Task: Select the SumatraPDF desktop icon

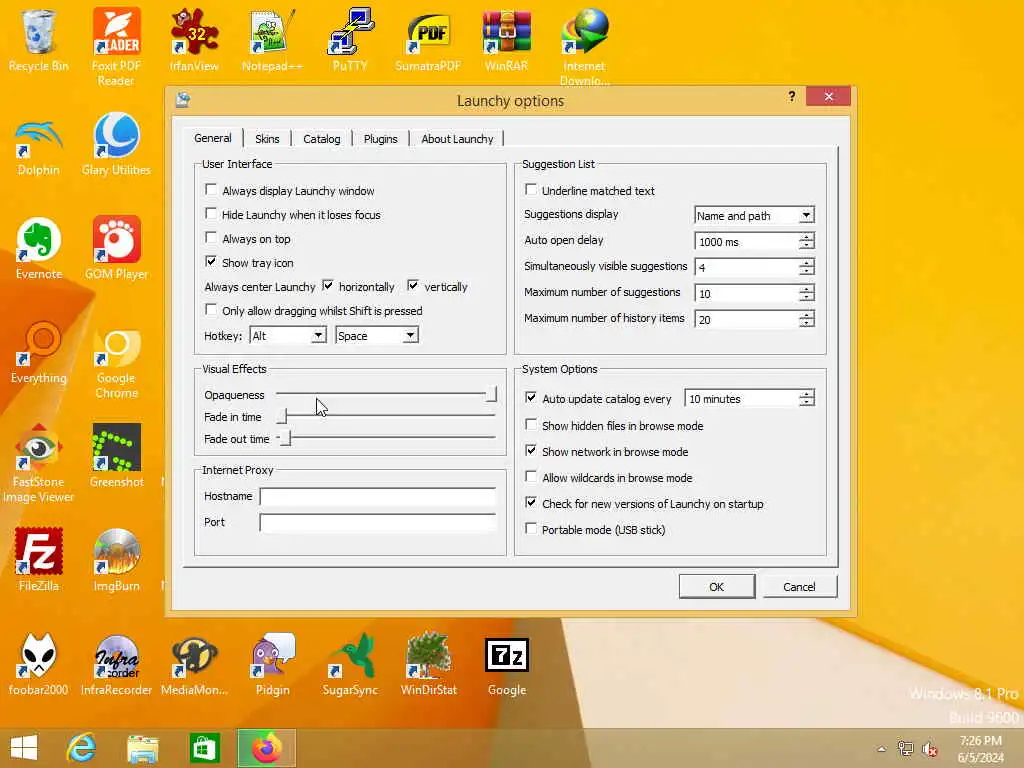Action: [428, 39]
